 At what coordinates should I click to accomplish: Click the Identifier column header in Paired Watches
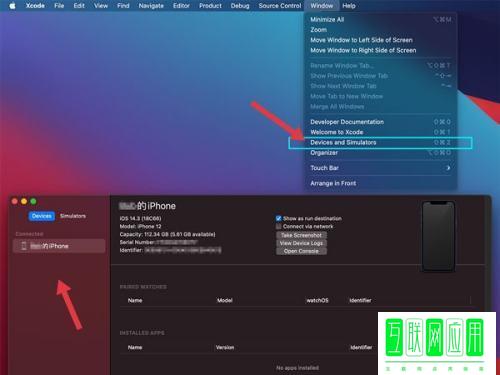point(360,300)
